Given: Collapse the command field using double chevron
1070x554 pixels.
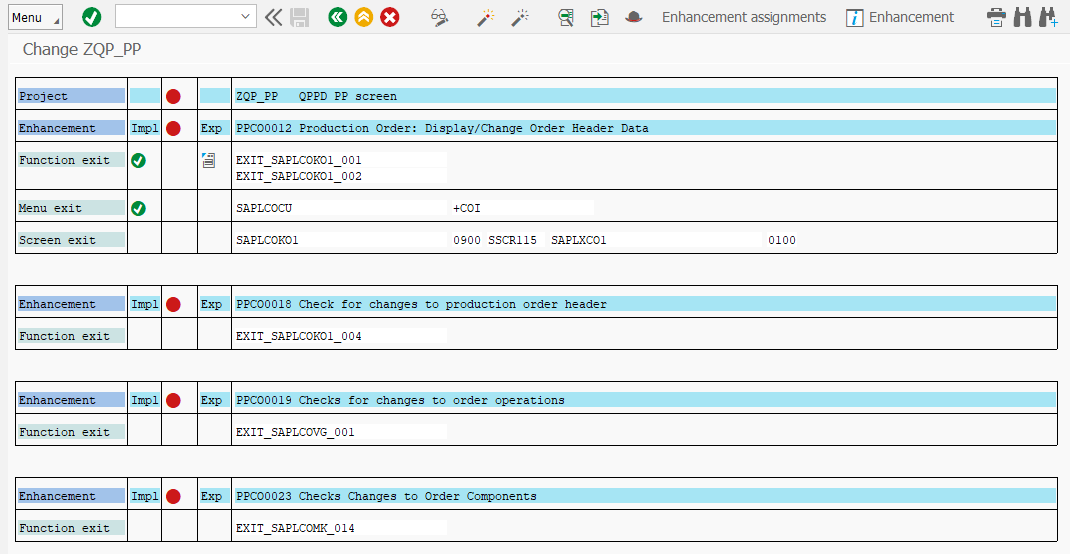Looking at the screenshot, I should [x=274, y=17].
